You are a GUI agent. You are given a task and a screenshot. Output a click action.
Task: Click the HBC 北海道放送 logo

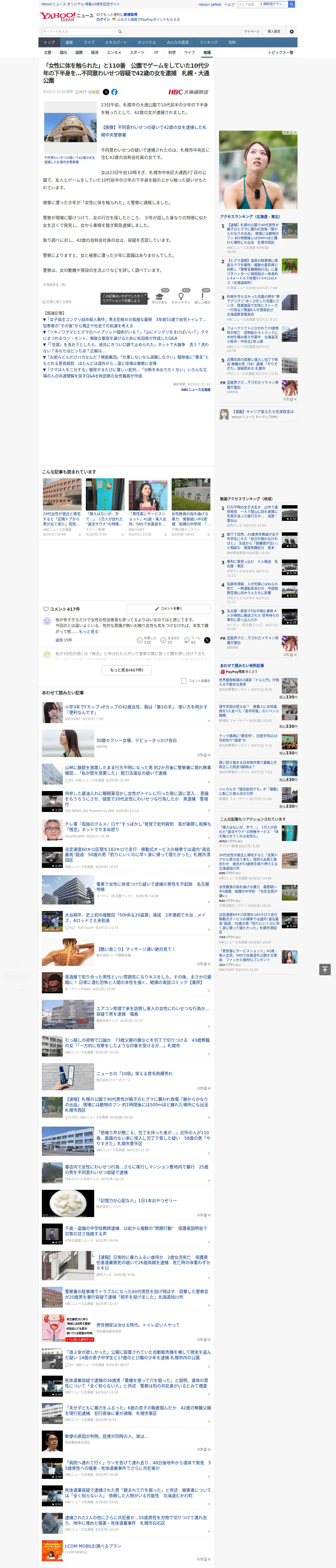(x=188, y=92)
